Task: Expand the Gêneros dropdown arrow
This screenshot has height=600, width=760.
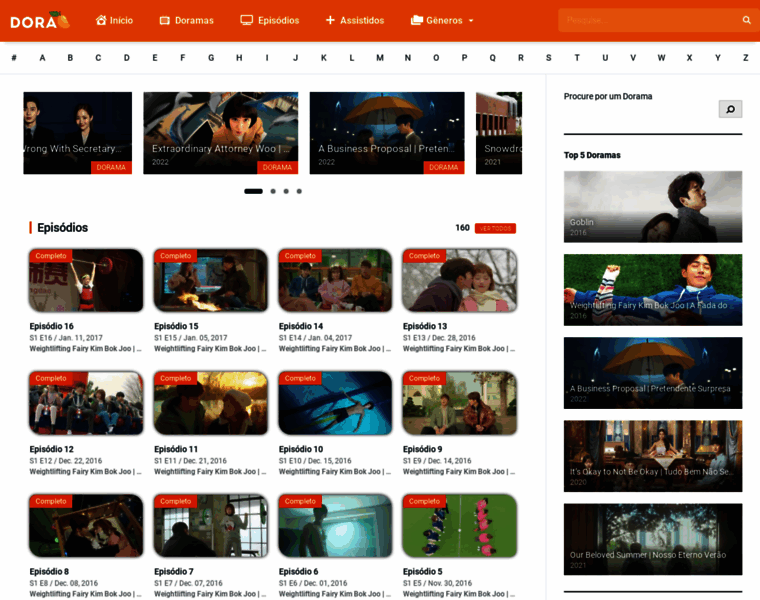Action: 471,21
